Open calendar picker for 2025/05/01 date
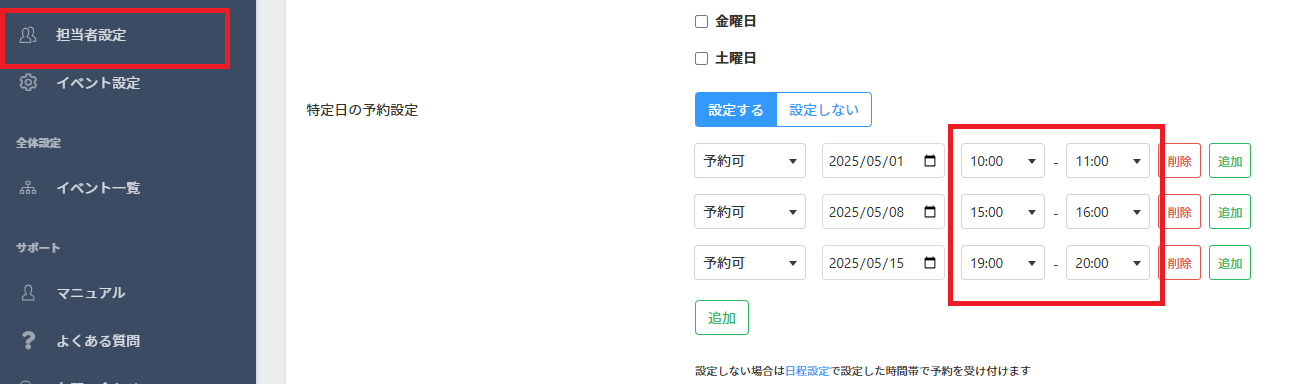Screen dimensions: 1292x384 pyautogui.click(x=931, y=160)
